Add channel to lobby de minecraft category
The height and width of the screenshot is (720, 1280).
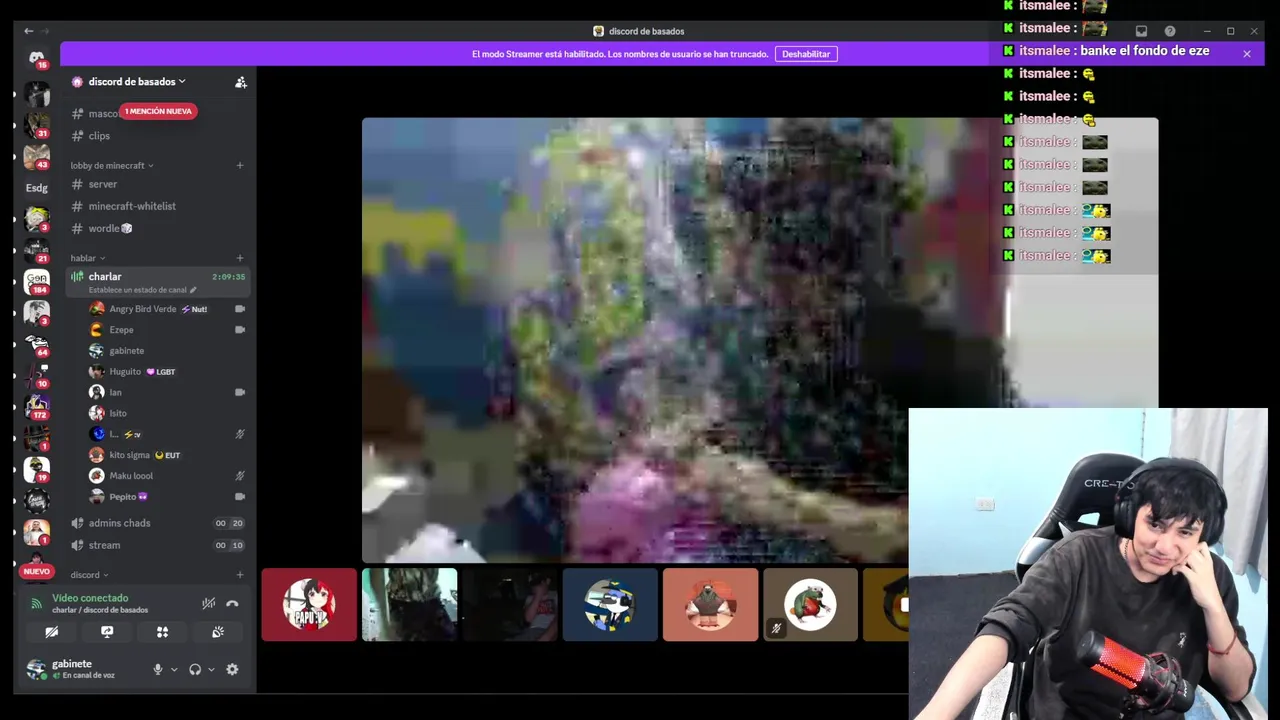coord(240,165)
